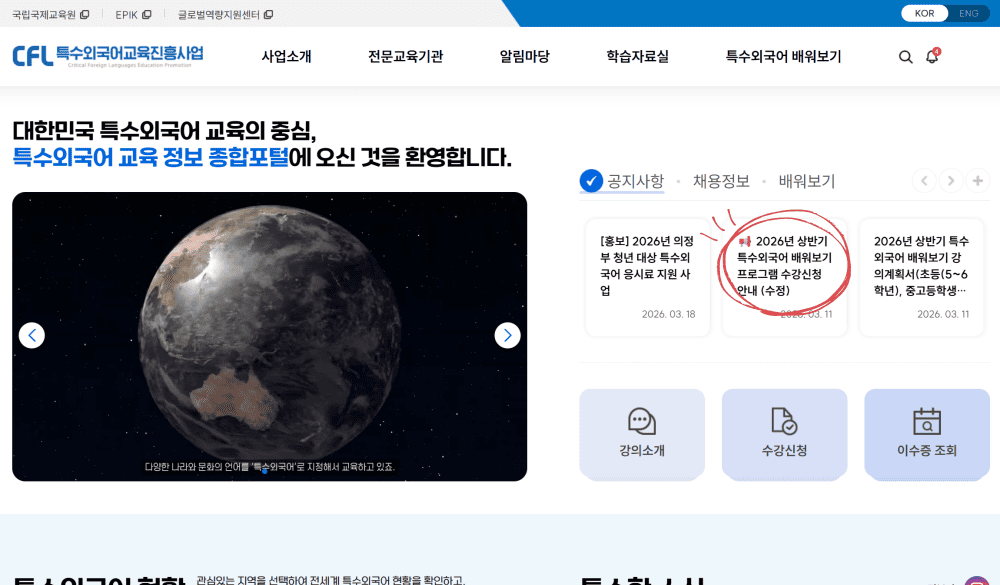
Task: Advance the banner with the right arrow
Action: pyautogui.click(x=507, y=335)
